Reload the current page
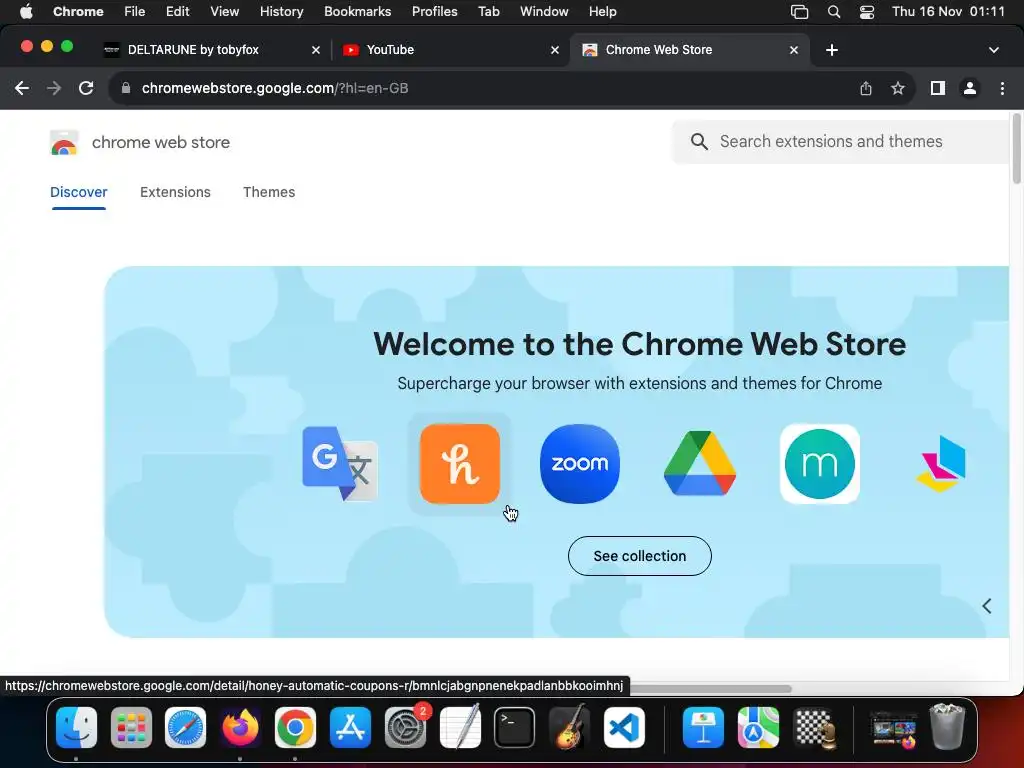Image resolution: width=1024 pixels, height=768 pixels. click(86, 88)
